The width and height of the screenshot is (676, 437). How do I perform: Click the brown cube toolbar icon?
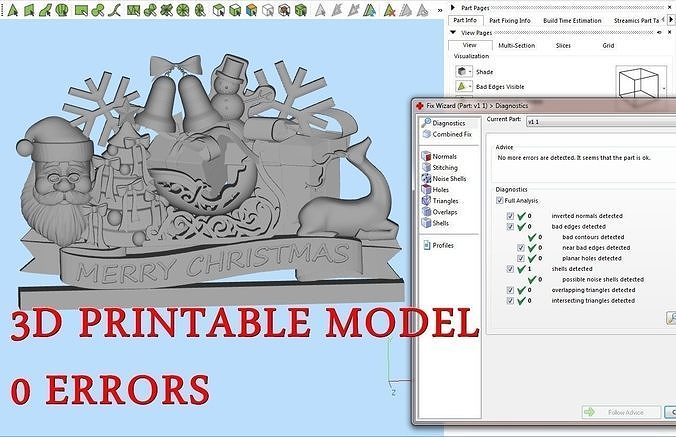click(x=284, y=9)
